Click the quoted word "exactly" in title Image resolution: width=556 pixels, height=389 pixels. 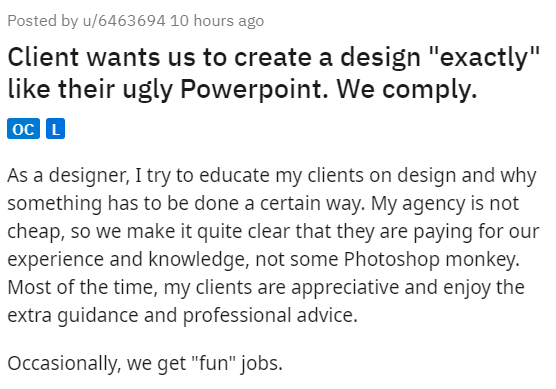[x=484, y=57]
